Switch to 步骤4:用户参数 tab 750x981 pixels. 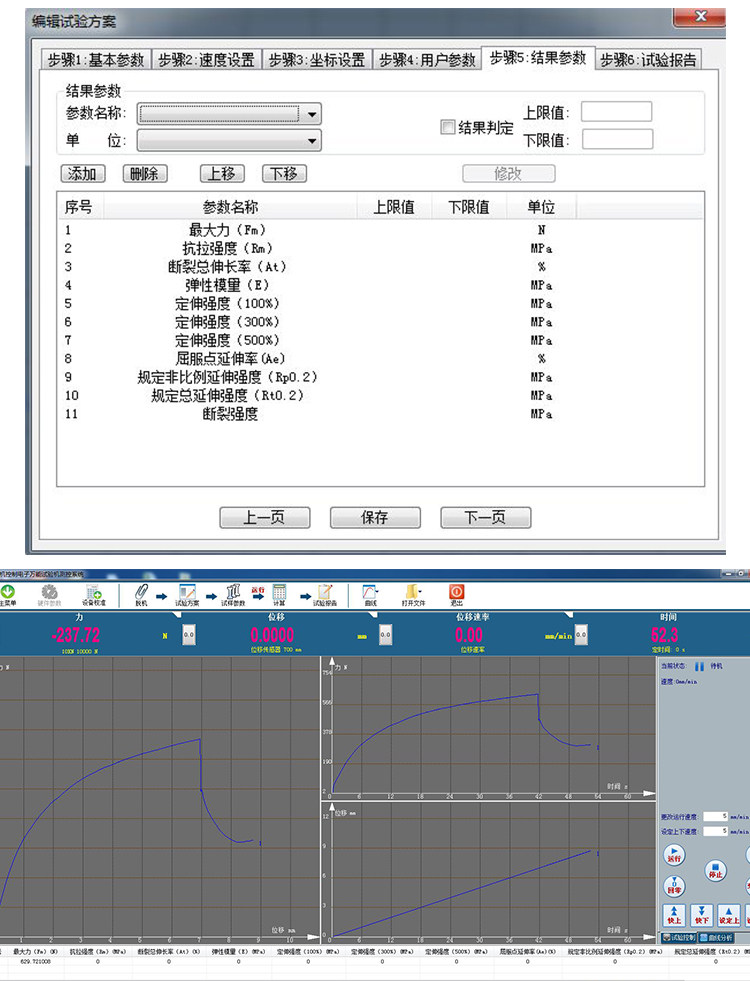tap(427, 59)
